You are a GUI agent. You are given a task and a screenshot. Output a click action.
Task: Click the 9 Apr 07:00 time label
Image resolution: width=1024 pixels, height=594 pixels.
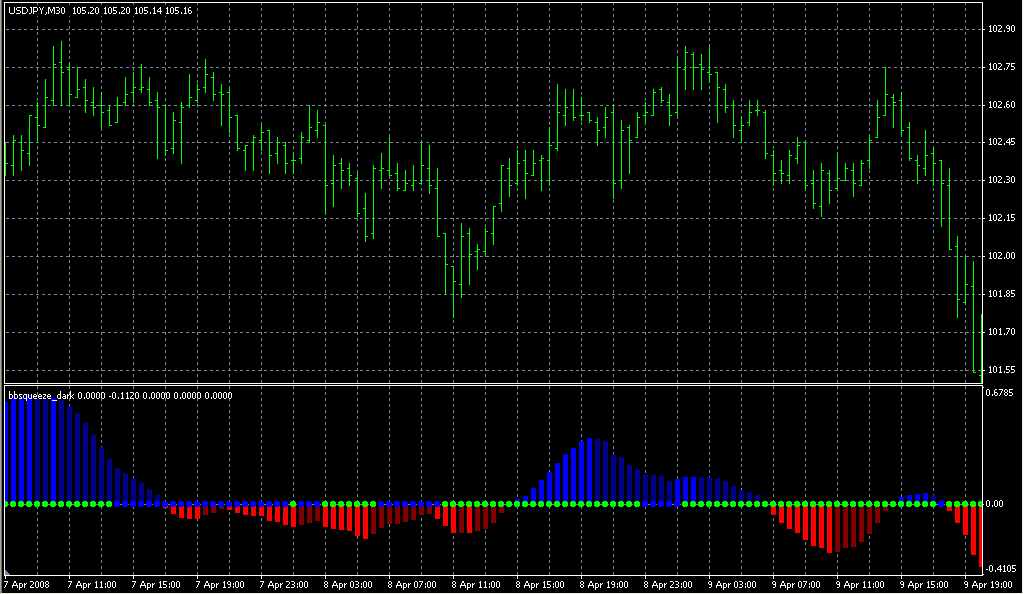[795, 584]
